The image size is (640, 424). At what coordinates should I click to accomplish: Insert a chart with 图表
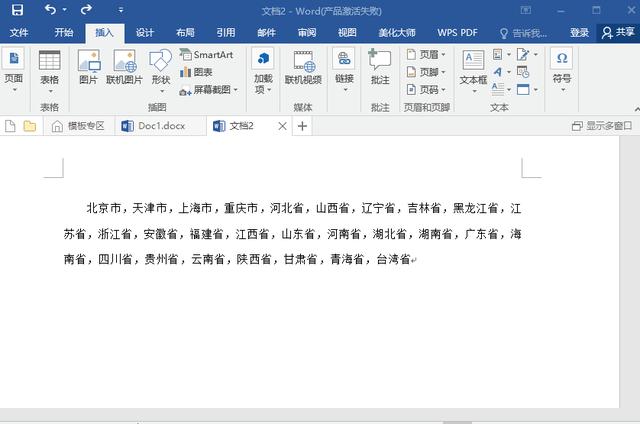click(x=196, y=72)
